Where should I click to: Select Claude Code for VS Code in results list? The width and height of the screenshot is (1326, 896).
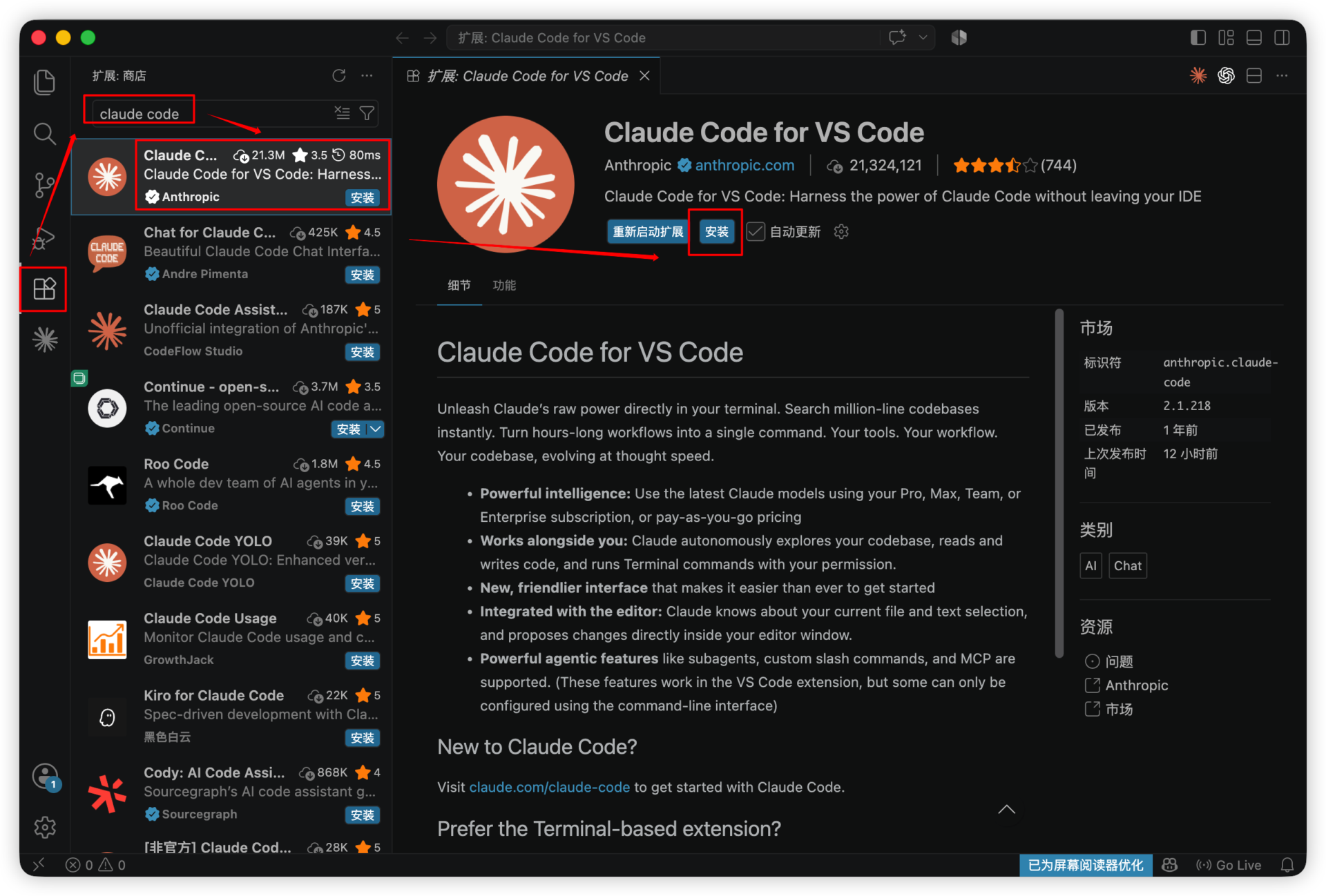231,176
